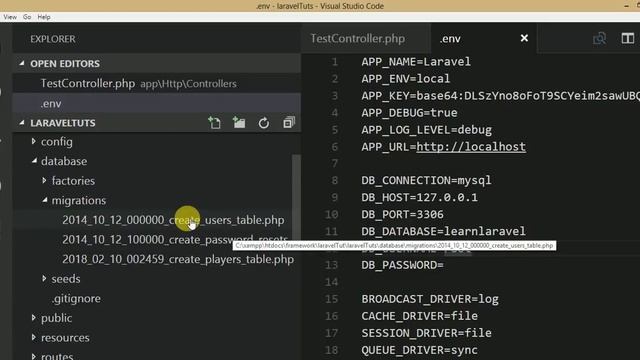The height and width of the screenshot is (360, 640).
Task: Click the http://localhost link in APP_URL
Action: tap(471, 147)
